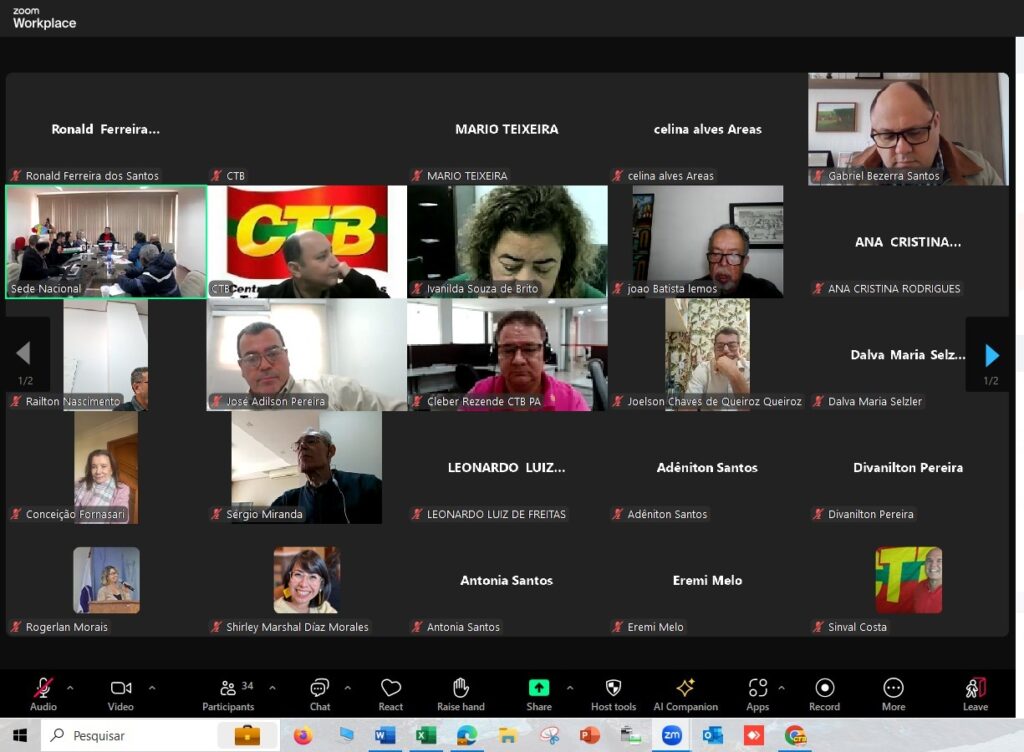1024x752 pixels.
Task: Select joao Batista lemos video tile
Action: pos(708,242)
